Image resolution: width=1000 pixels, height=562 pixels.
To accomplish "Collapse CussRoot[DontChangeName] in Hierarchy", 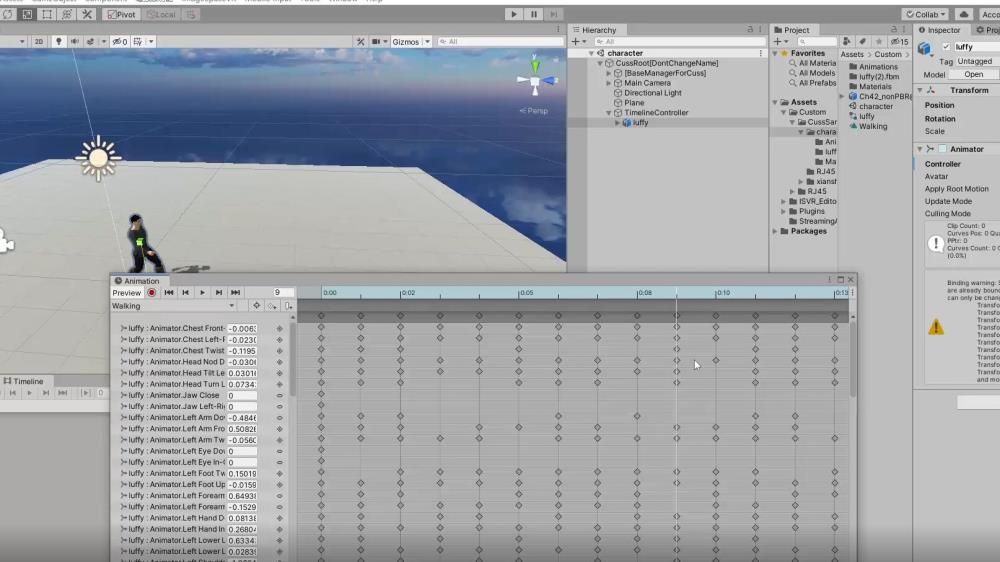I will click(x=600, y=63).
